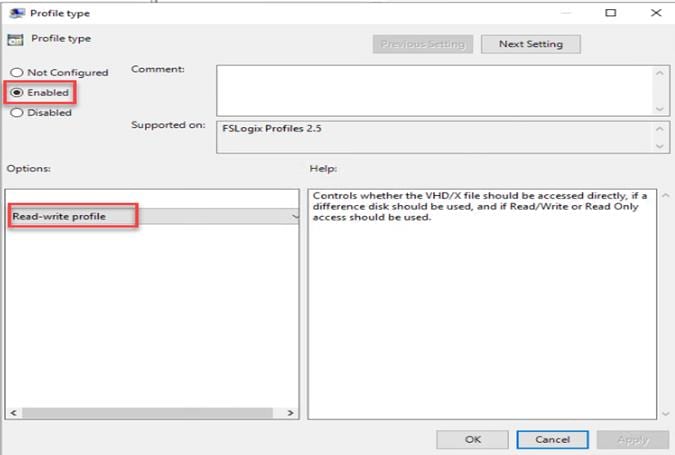The image size is (675, 455).
Task: Maximize the Profile type window
Action: (610, 12)
